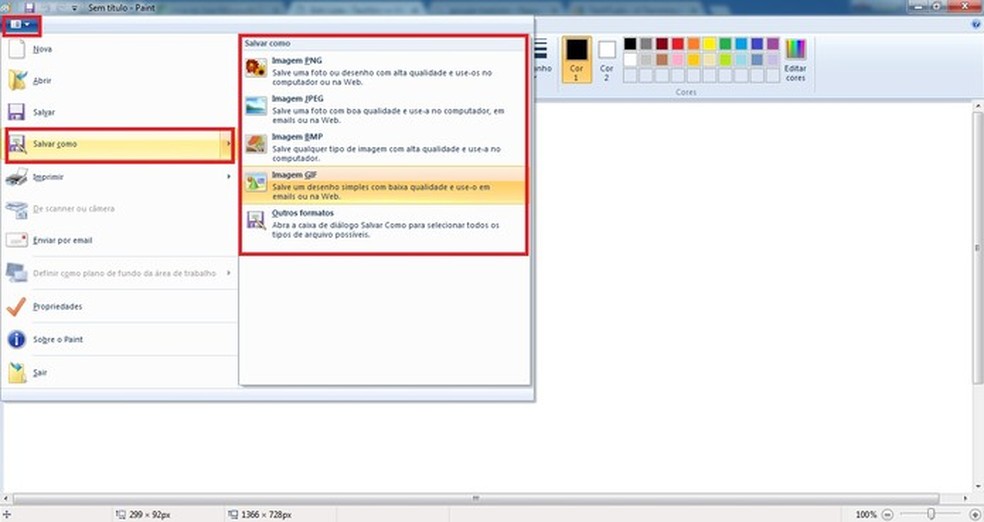Open Outros formatos save dialog
This screenshot has width=984, height=522.
coord(383,223)
